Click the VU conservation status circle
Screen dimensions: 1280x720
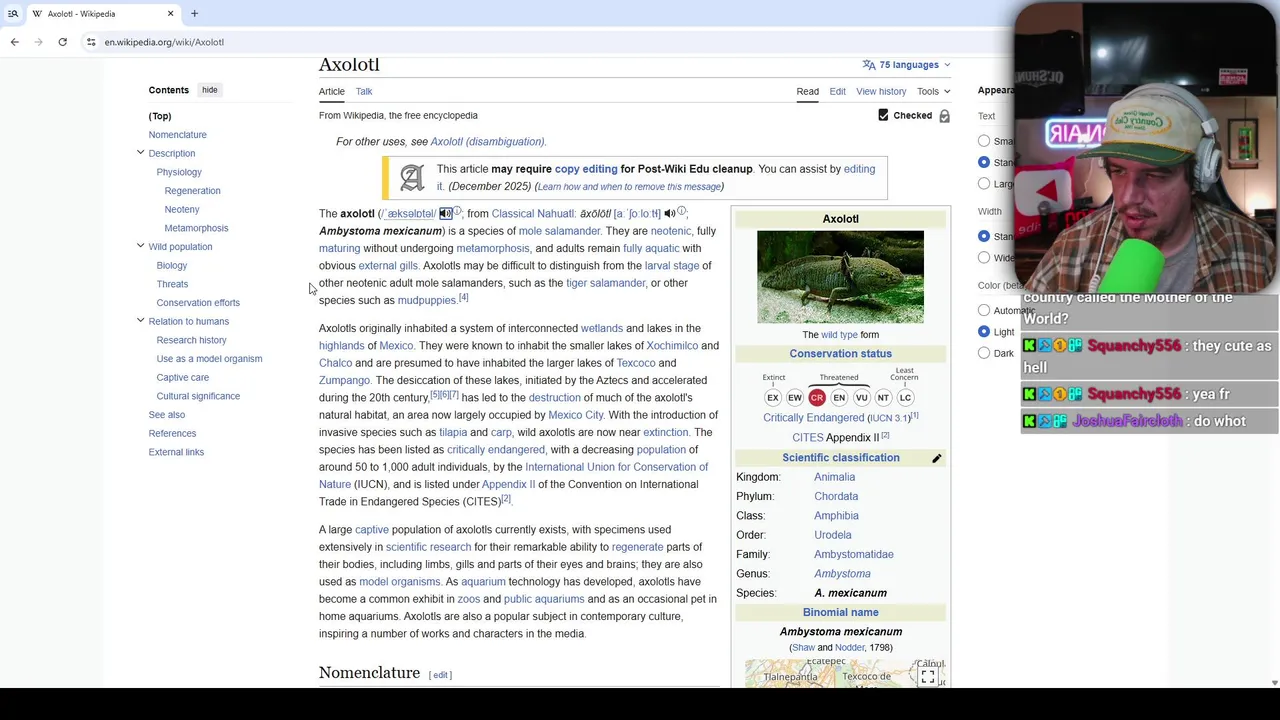point(861,398)
